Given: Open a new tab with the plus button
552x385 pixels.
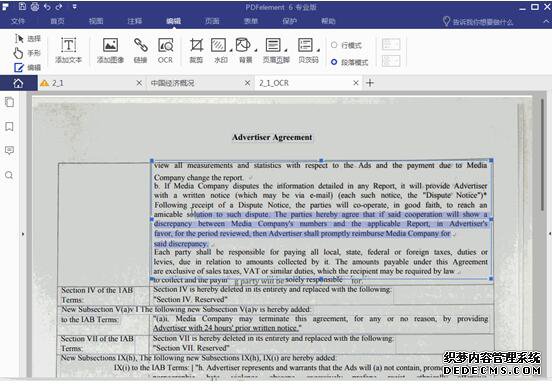Looking at the screenshot, I should pyautogui.click(x=370, y=83).
